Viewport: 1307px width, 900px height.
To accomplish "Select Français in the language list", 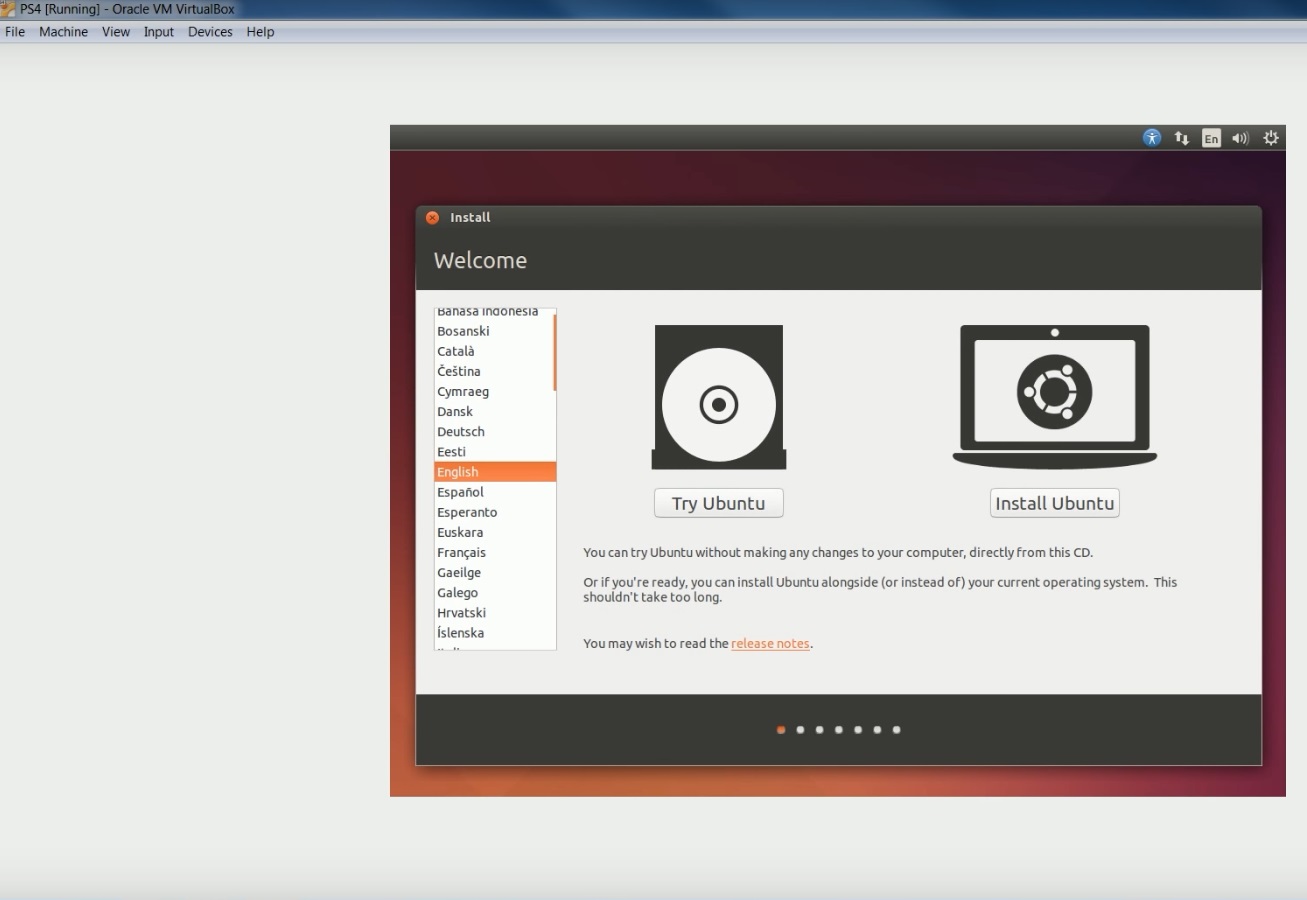I will pyautogui.click(x=494, y=552).
